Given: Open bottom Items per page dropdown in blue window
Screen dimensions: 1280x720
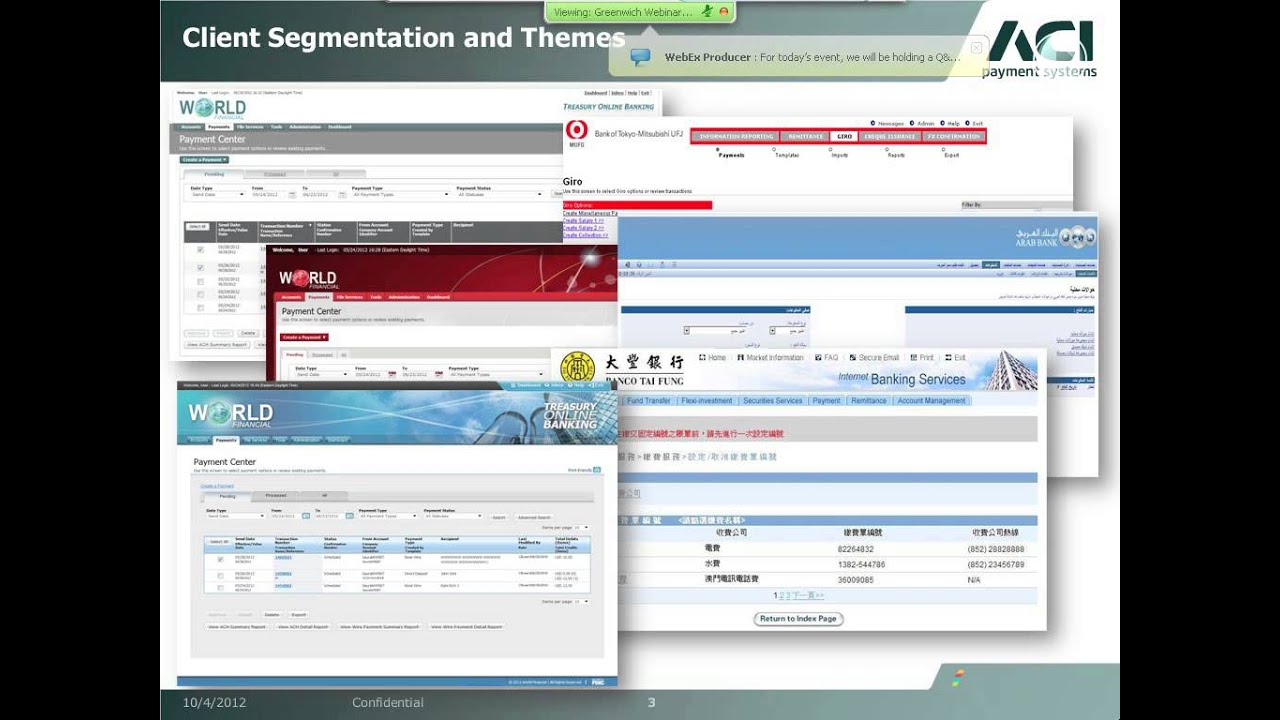Looking at the screenshot, I should click(x=581, y=602).
